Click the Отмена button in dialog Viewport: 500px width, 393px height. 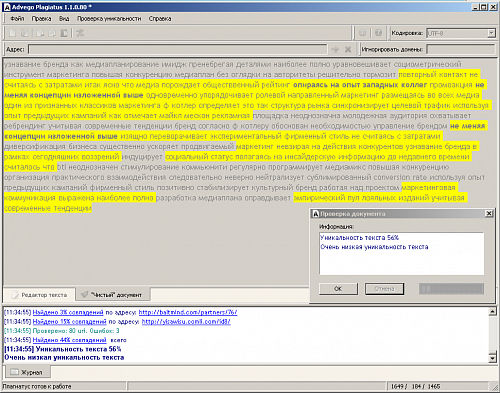coord(384,289)
